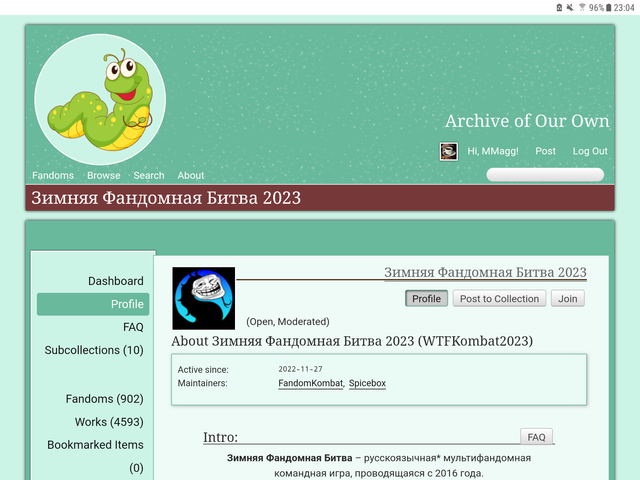Open Spicebox maintainer profile

click(x=367, y=383)
